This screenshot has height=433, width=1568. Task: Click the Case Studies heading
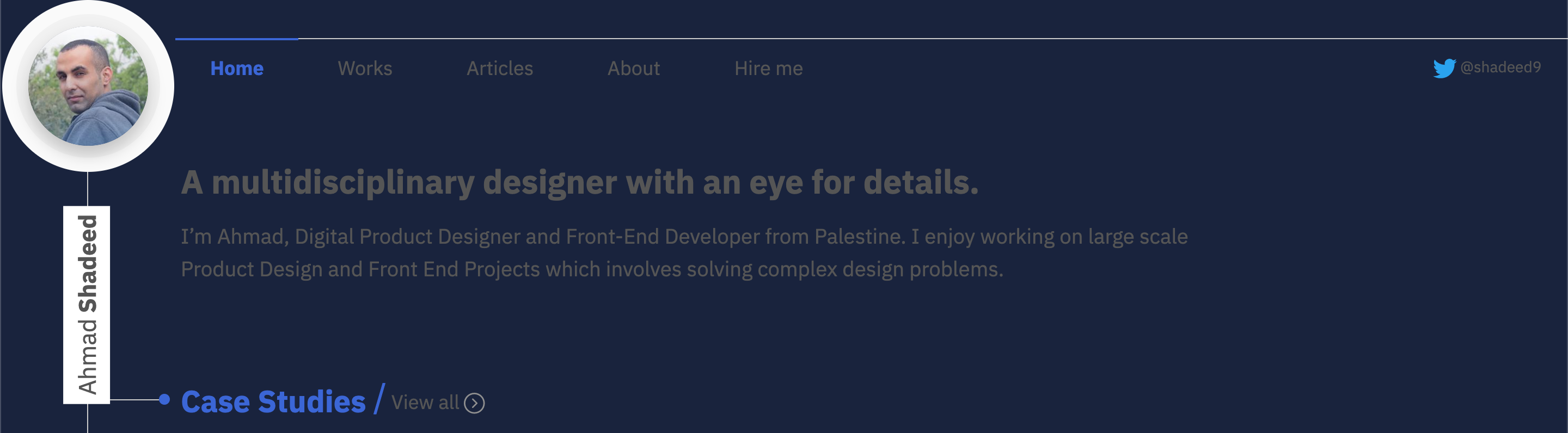pyautogui.click(x=273, y=402)
